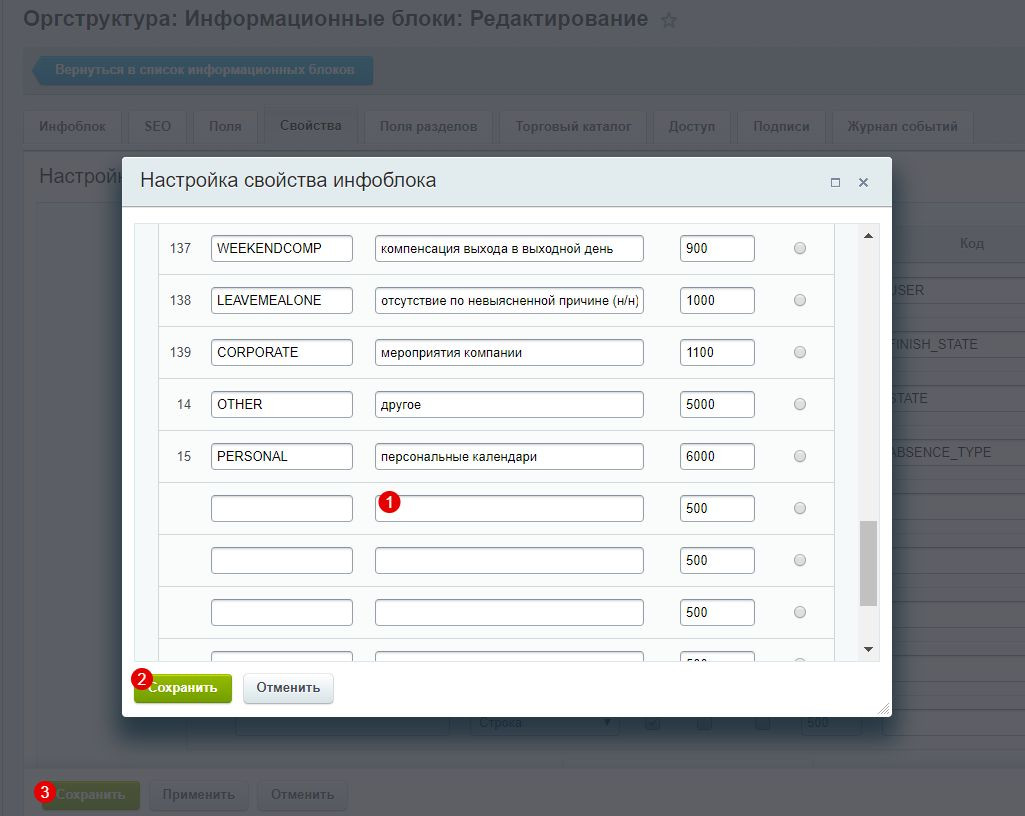
Task: Edit sort field with value 1000
Action: click(x=717, y=300)
